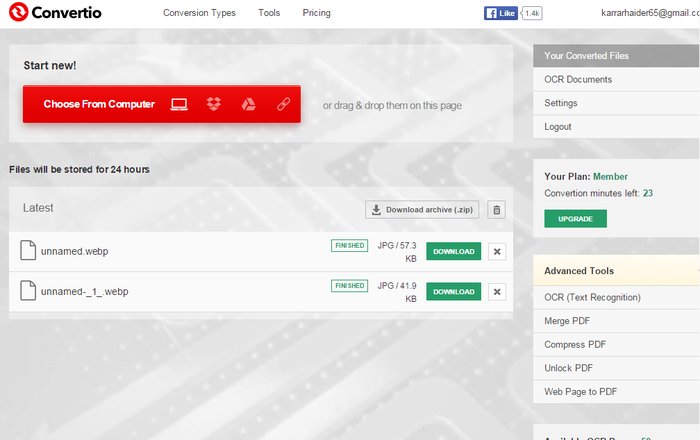Screen dimensions: 700x440
Task: Open the 1.4k like count bubble
Action: 532,13
